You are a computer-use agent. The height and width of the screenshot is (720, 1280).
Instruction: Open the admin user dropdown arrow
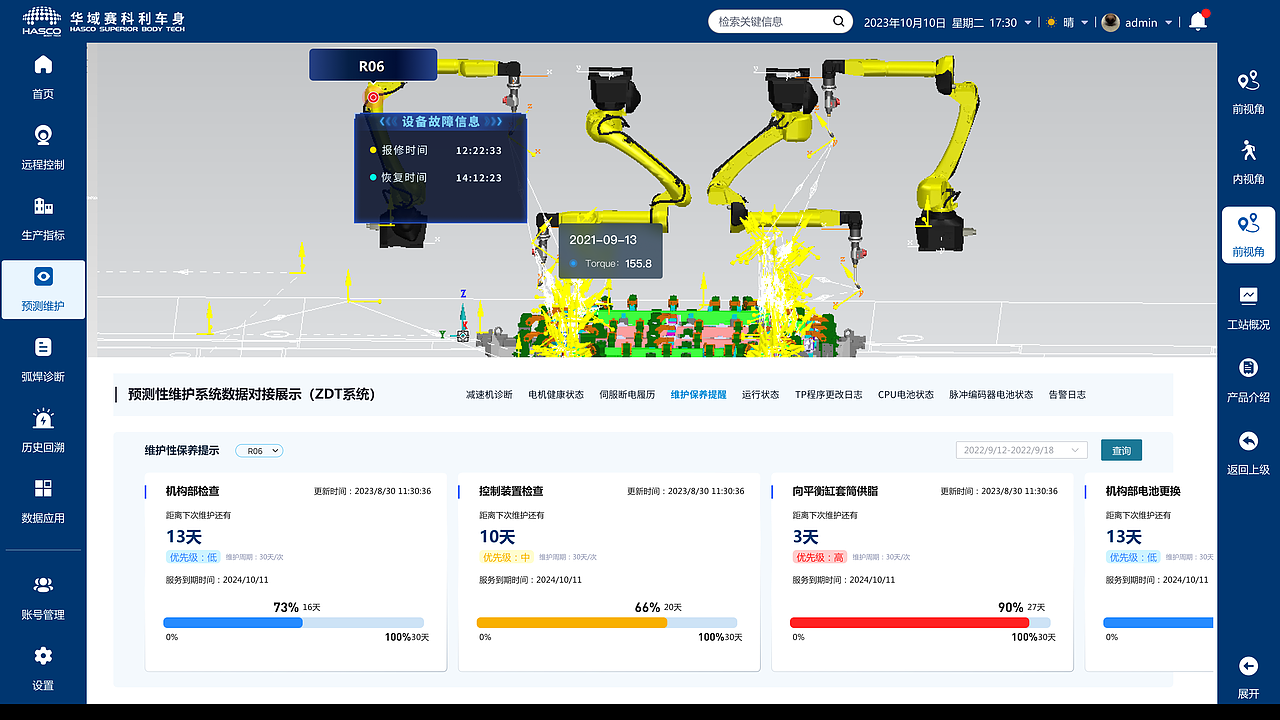tap(1168, 23)
